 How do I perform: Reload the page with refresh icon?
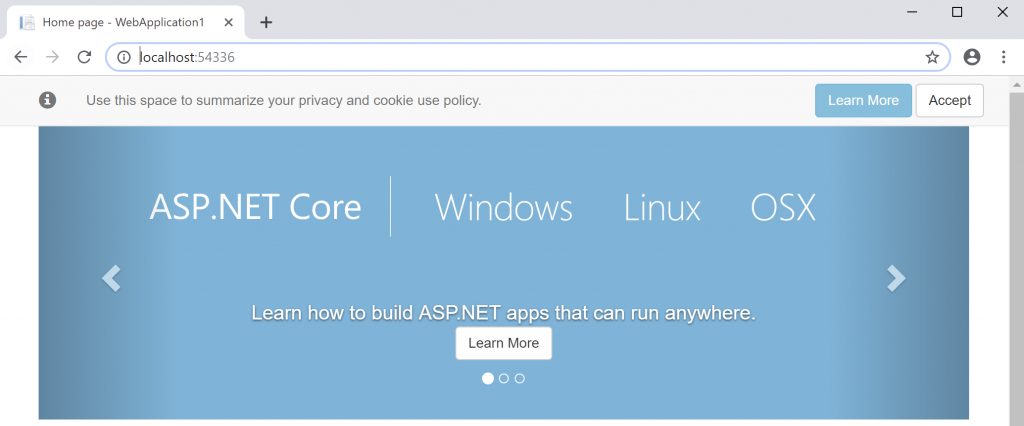pos(84,57)
